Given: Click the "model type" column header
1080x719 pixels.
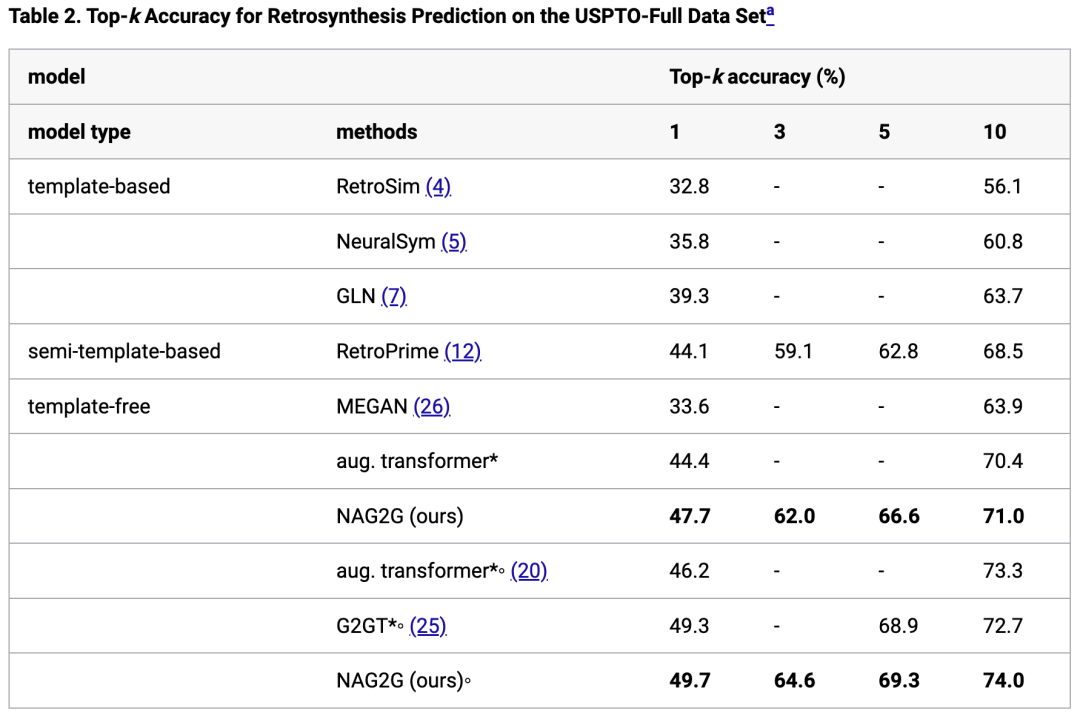Looking at the screenshot, I should tap(79, 132).
